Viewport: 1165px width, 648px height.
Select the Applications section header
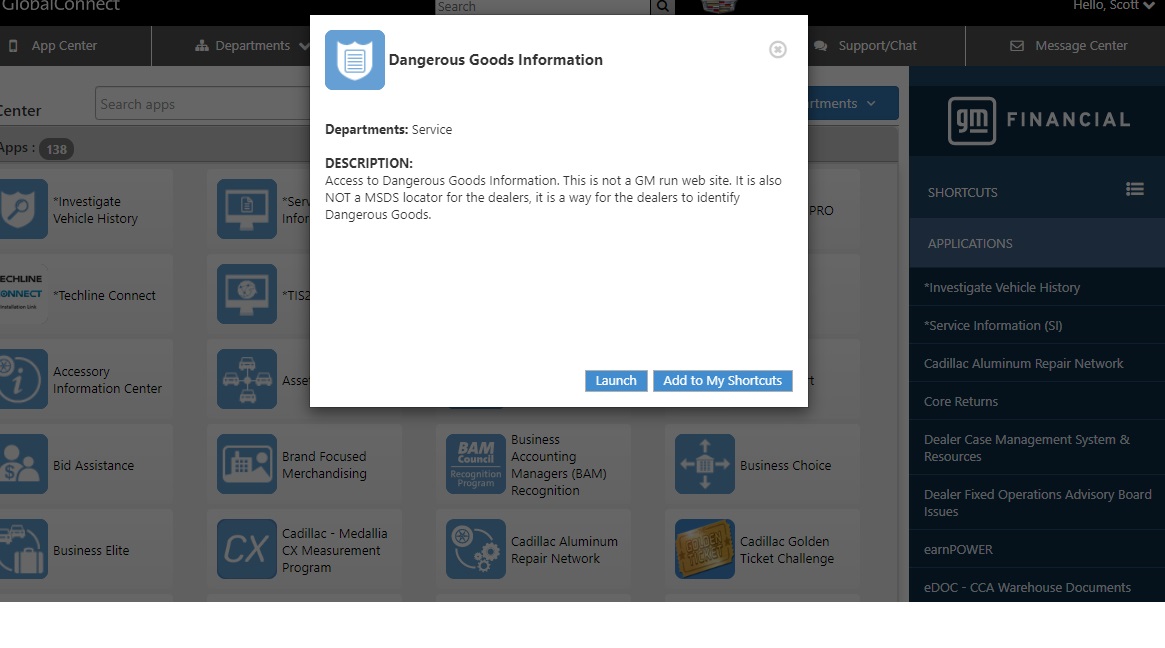pos(1038,244)
